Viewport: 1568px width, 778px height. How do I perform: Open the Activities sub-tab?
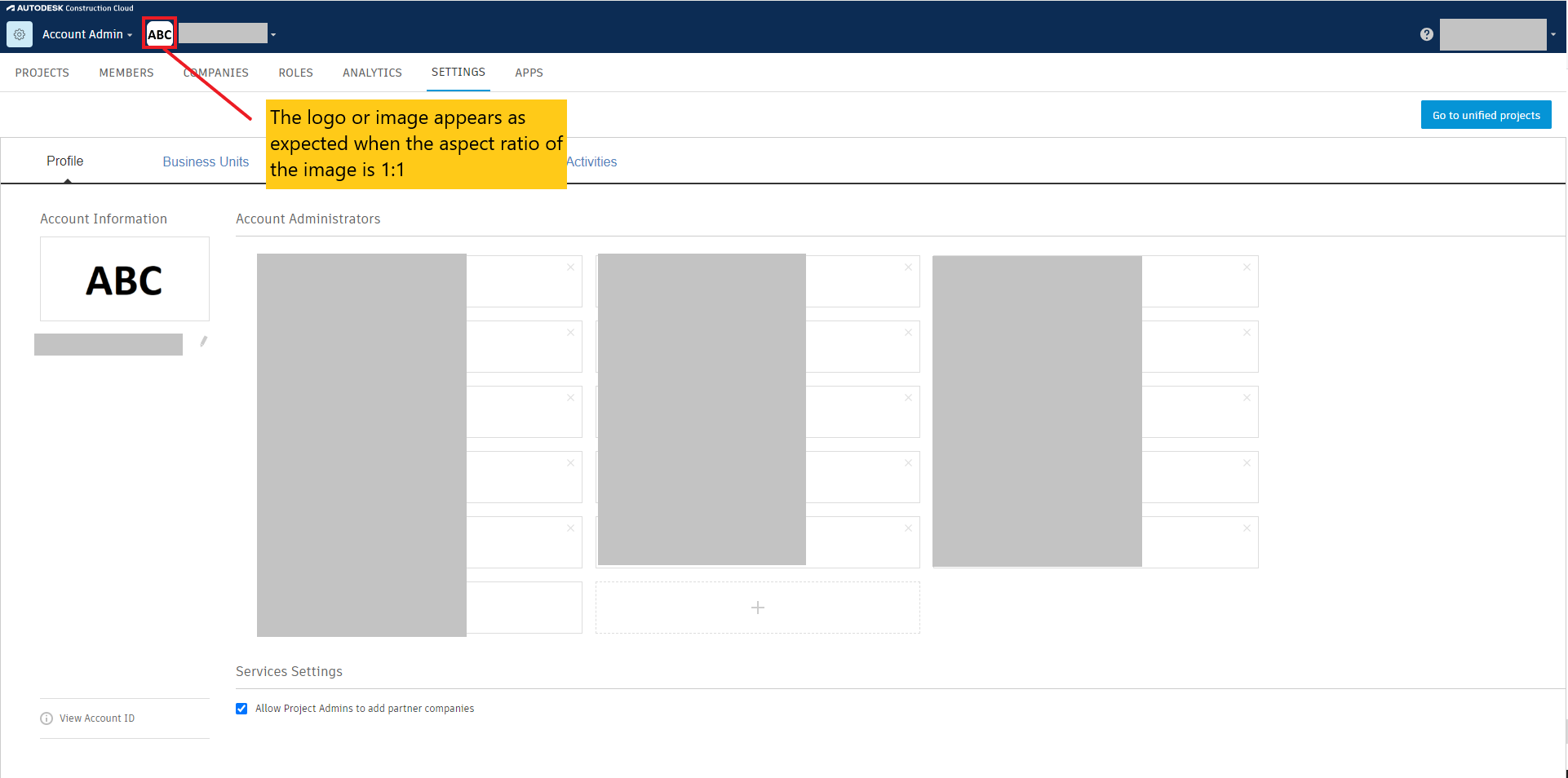(x=591, y=161)
